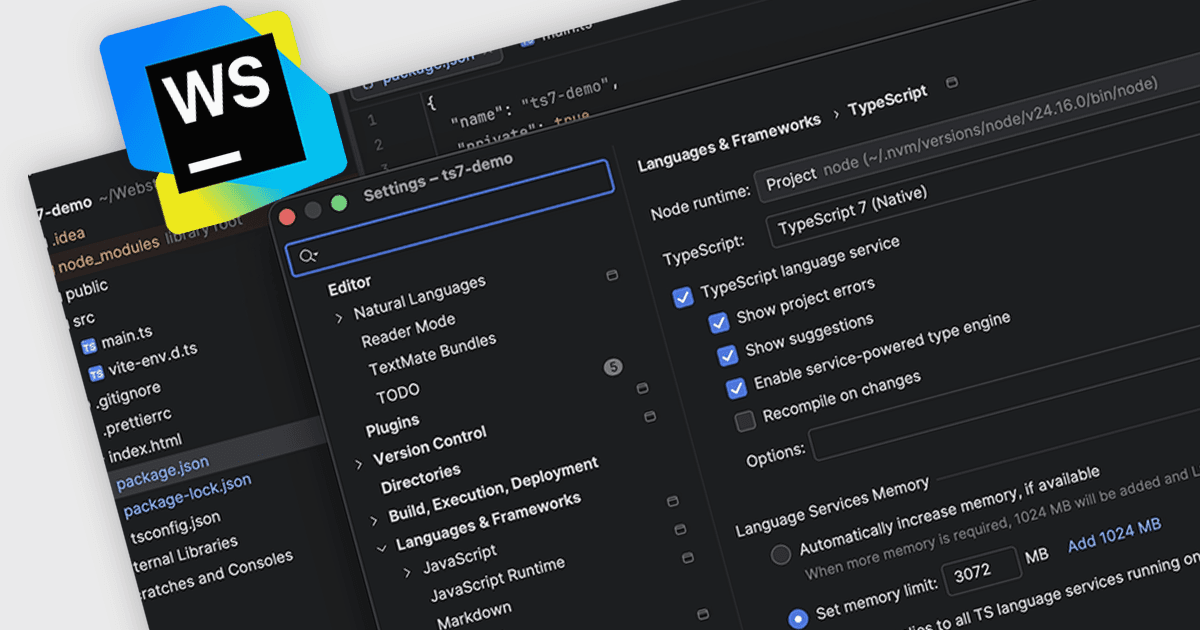The width and height of the screenshot is (1200, 630).
Task: Select Reader Mode in settings tree
Action: pyautogui.click(x=408, y=331)
